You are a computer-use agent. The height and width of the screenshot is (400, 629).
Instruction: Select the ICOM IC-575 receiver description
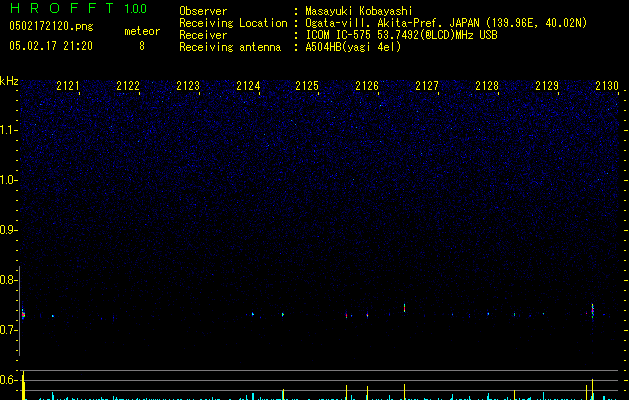[x=402, y=35]
